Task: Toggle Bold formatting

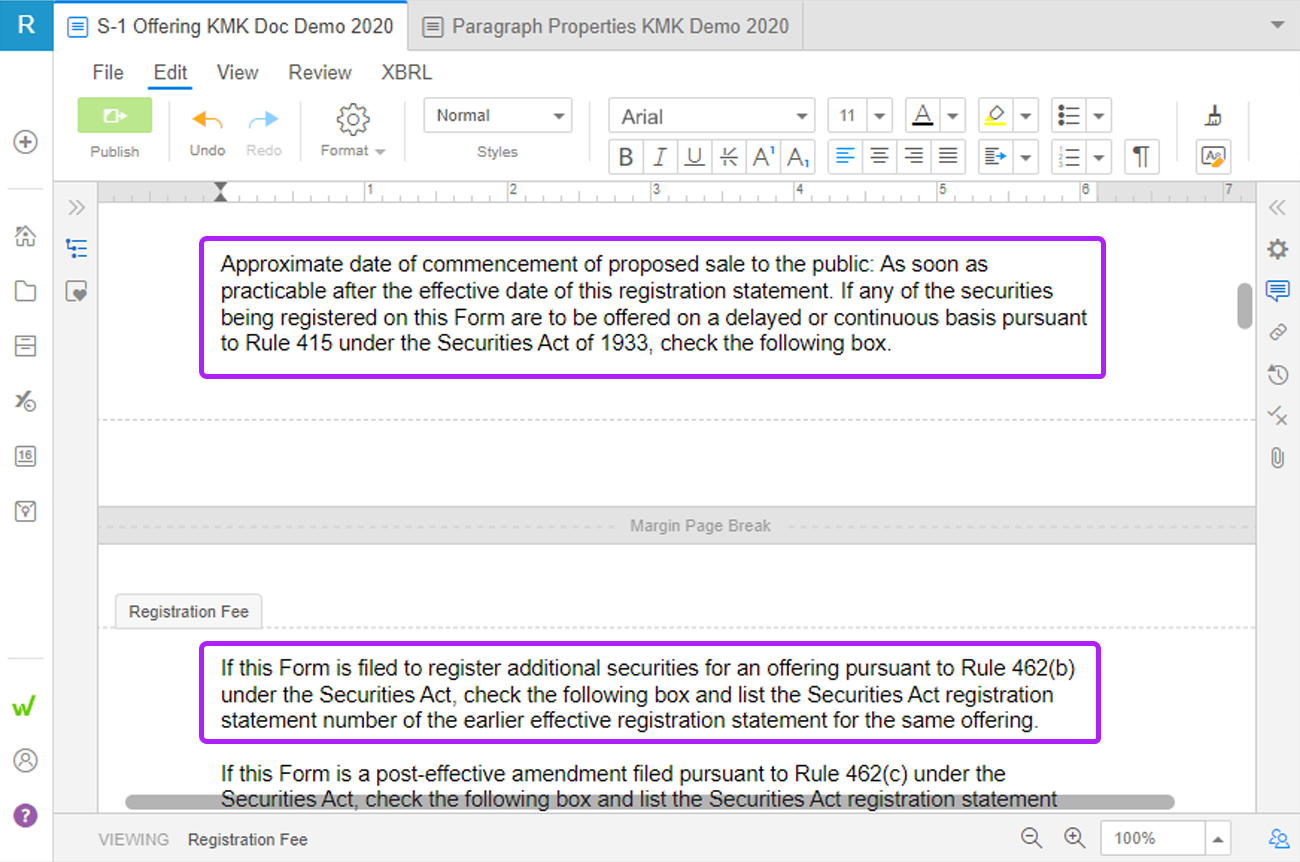Action: coord(626,157)
